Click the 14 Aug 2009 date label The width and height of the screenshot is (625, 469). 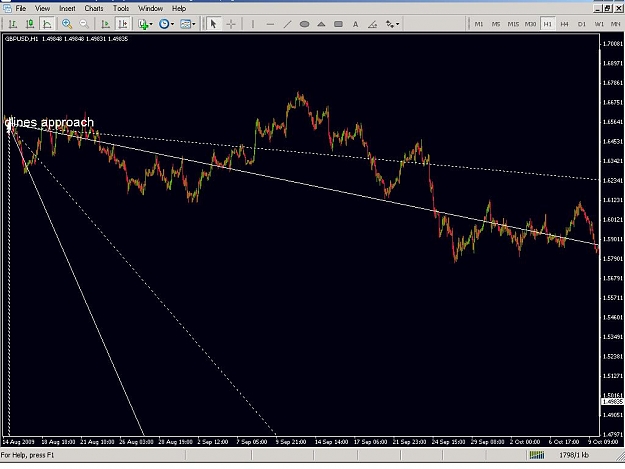(x=18, y=442)
